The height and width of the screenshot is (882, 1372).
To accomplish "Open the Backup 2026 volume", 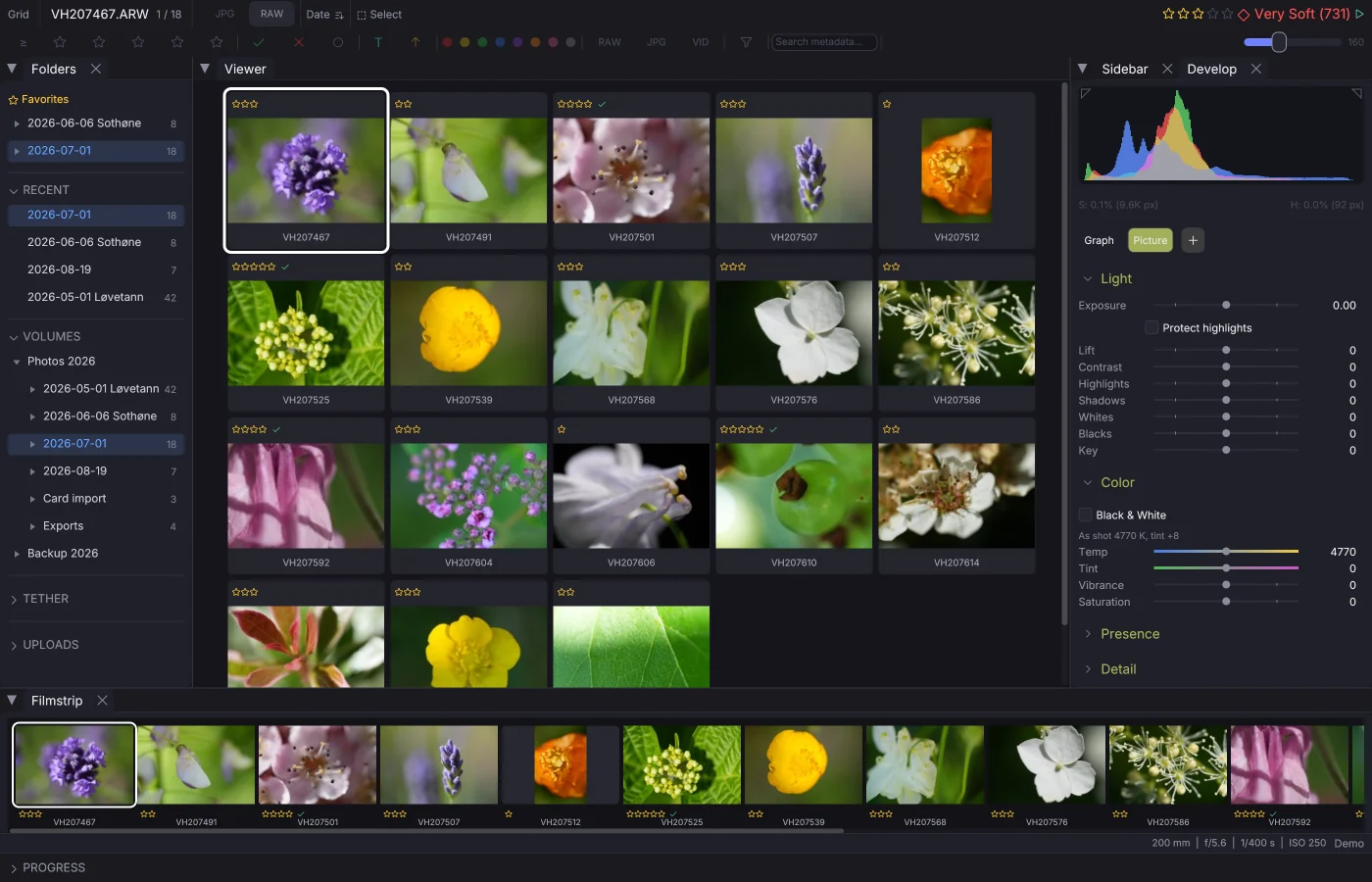I will pos(95,554).
